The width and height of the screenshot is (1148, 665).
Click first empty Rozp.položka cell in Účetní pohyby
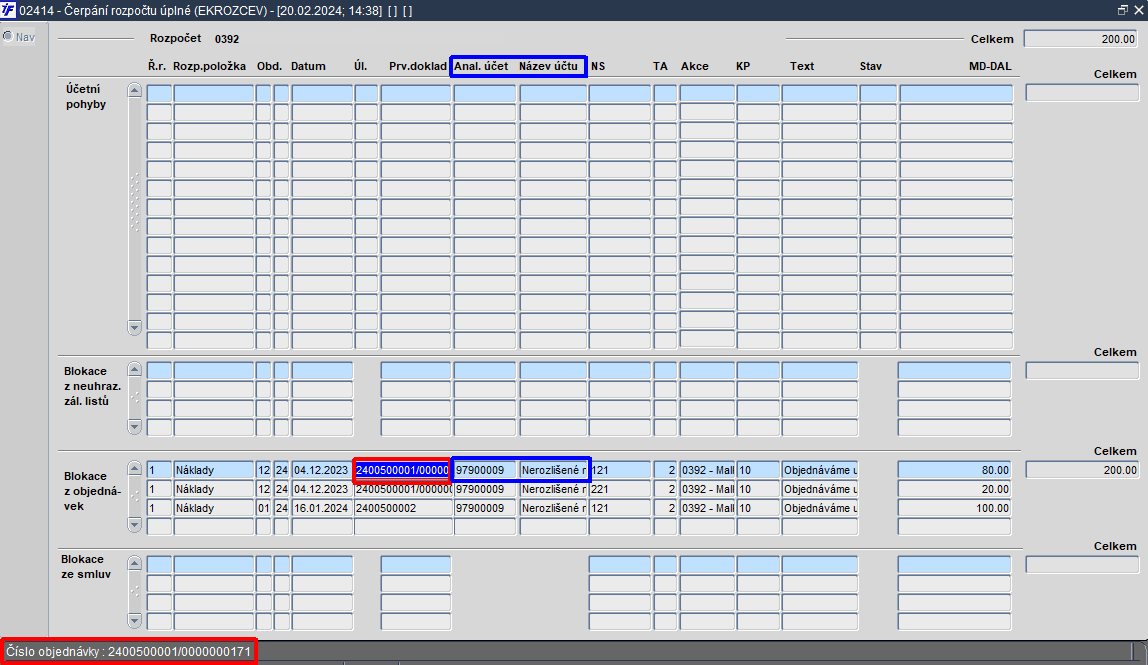coord(213,94)
